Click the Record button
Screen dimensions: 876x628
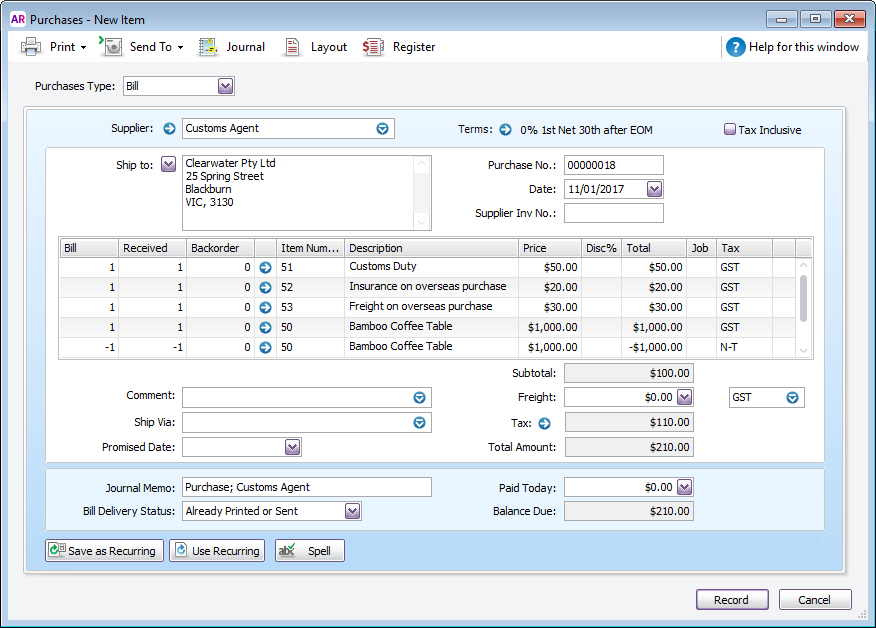click(x=732, y=600)
